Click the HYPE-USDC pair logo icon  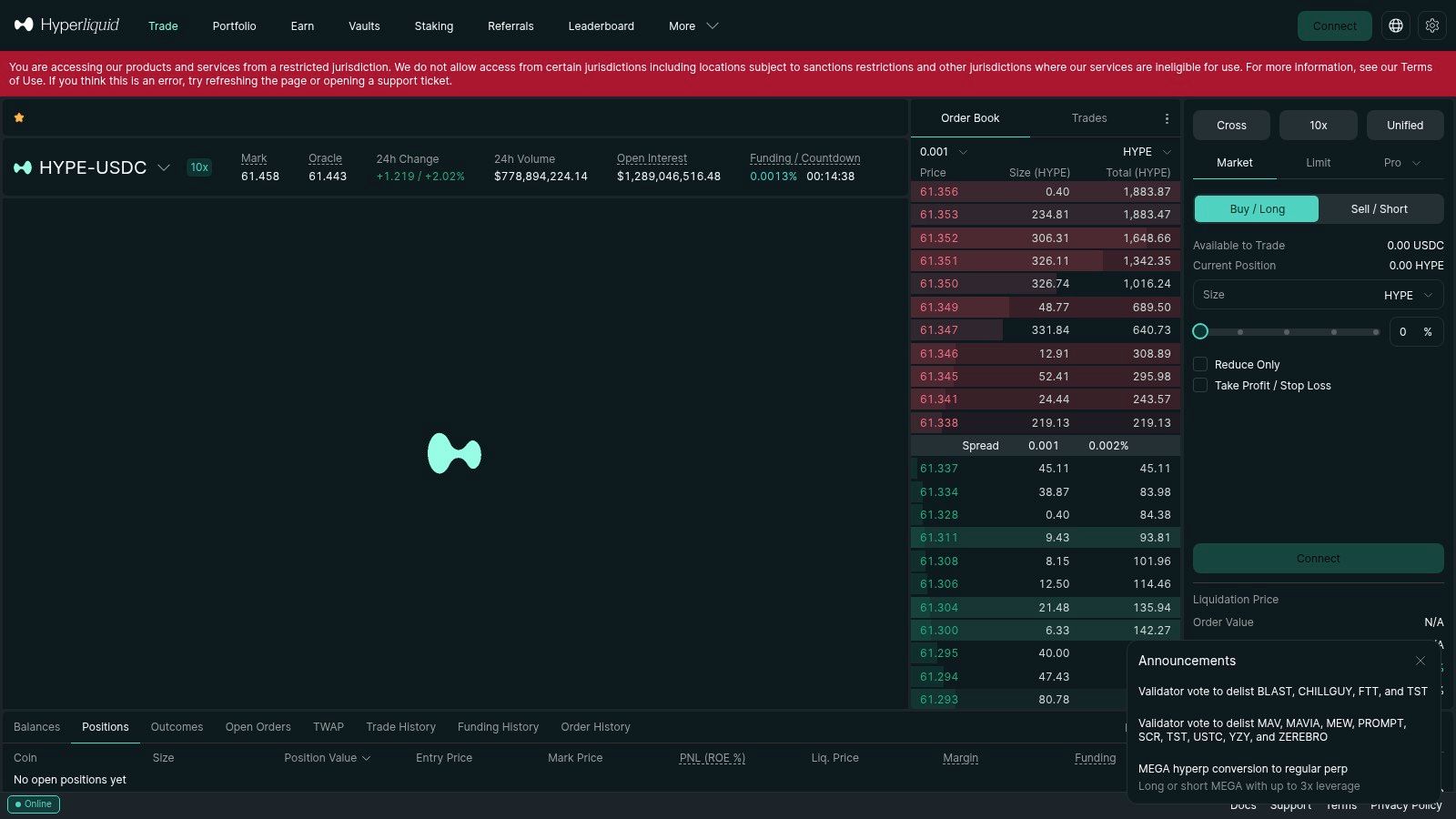click(23, 167)
